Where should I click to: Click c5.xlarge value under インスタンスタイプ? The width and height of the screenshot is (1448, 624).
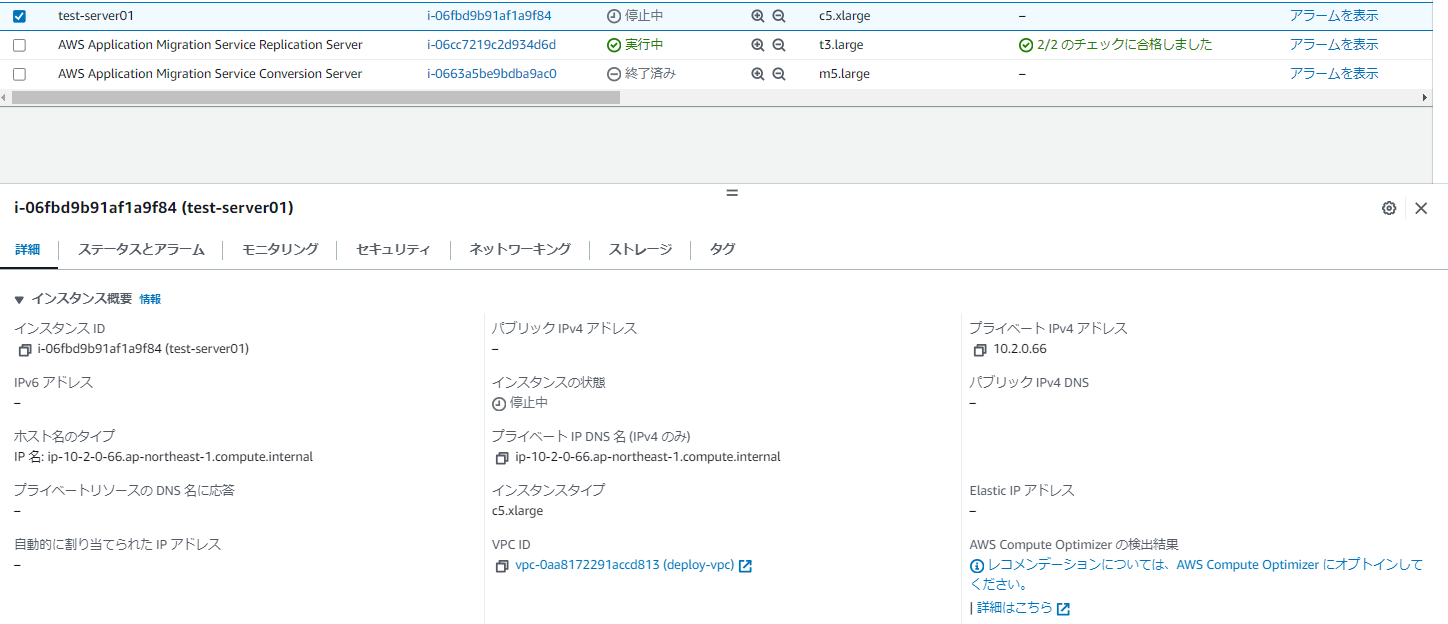click(x=517, y=511)
